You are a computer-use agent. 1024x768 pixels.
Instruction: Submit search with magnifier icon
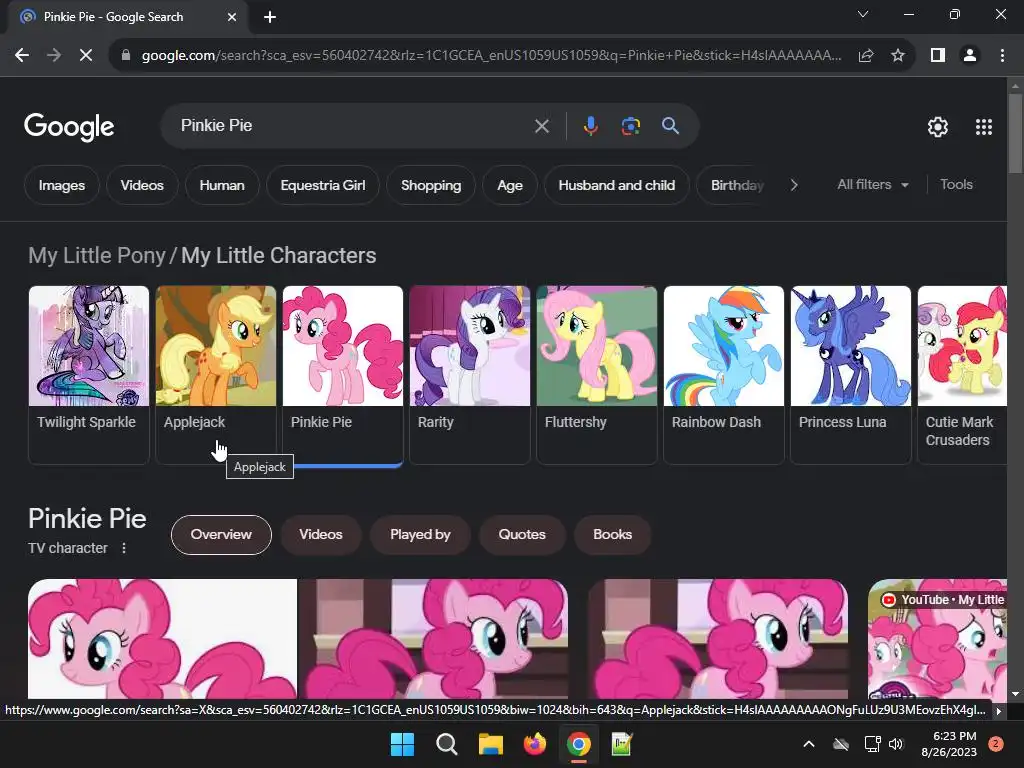670,126
